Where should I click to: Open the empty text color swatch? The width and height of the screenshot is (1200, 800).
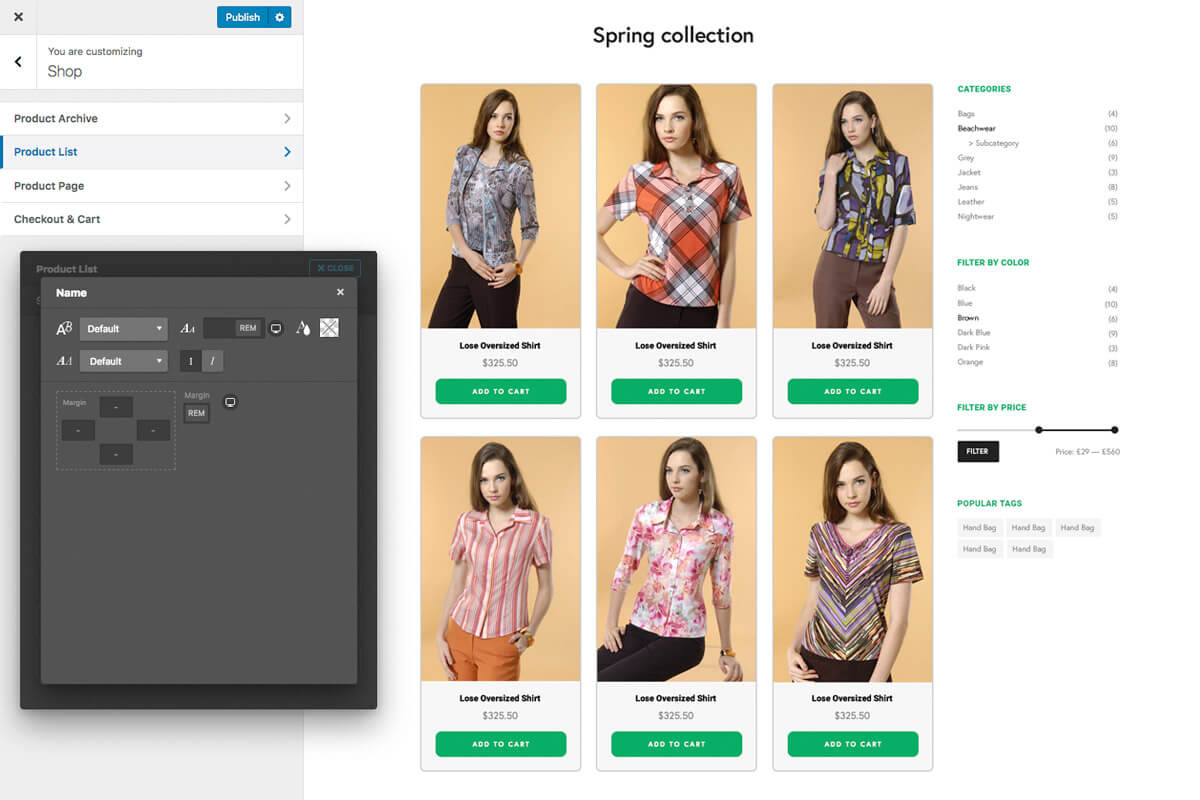coord(329,328)
